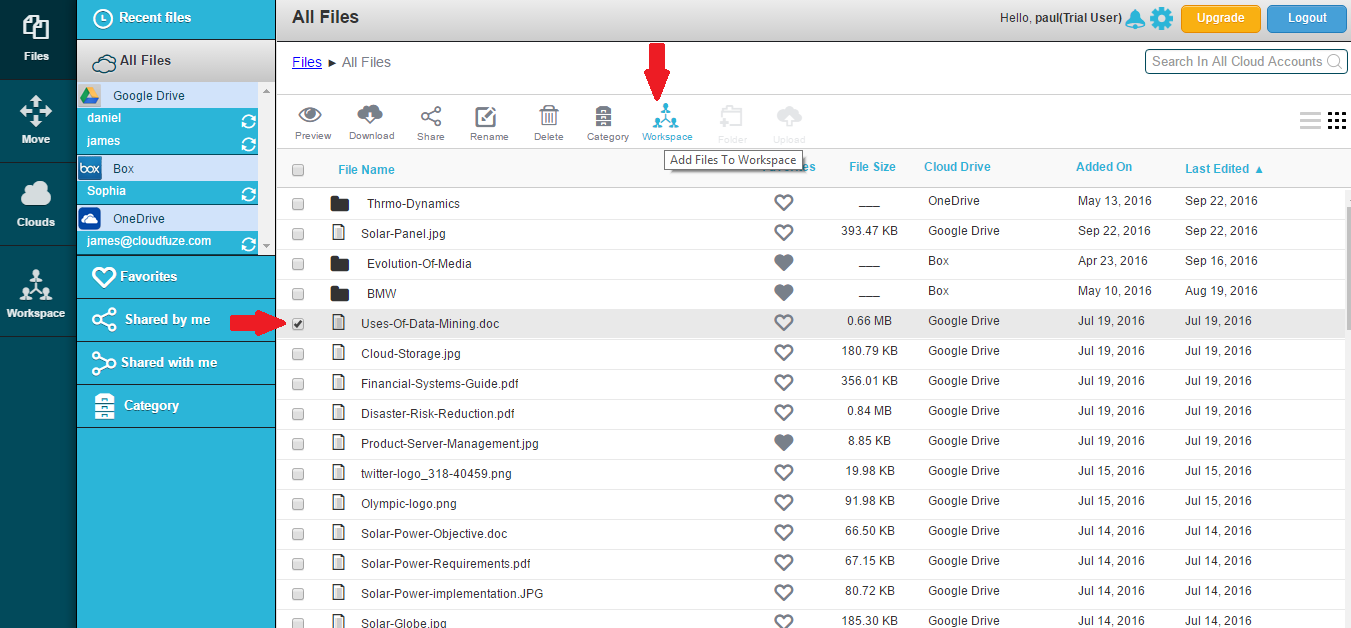Viewport: 1351px width, 628px height.
Task: Tick the checkbox for Solar-Panel.jpg
Action: [298, 233]
